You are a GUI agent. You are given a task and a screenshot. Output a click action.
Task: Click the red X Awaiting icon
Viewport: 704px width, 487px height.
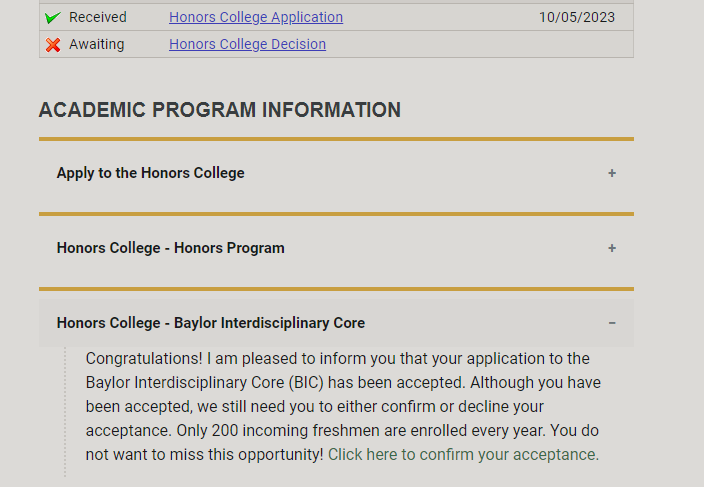coord(53,45)
